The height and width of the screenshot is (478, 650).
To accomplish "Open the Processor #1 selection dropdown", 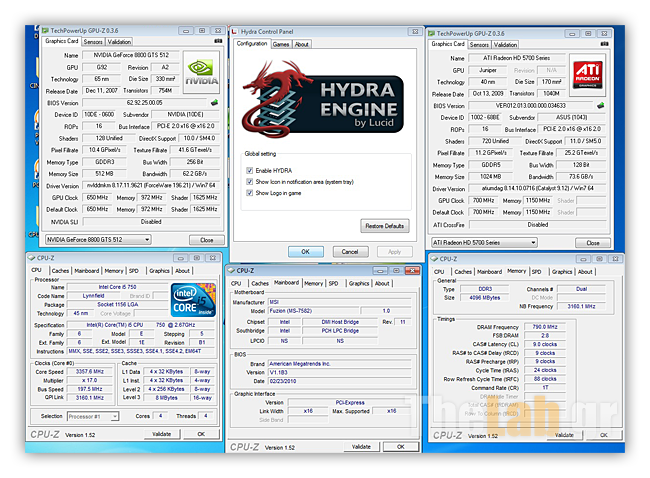I will 93,416.
